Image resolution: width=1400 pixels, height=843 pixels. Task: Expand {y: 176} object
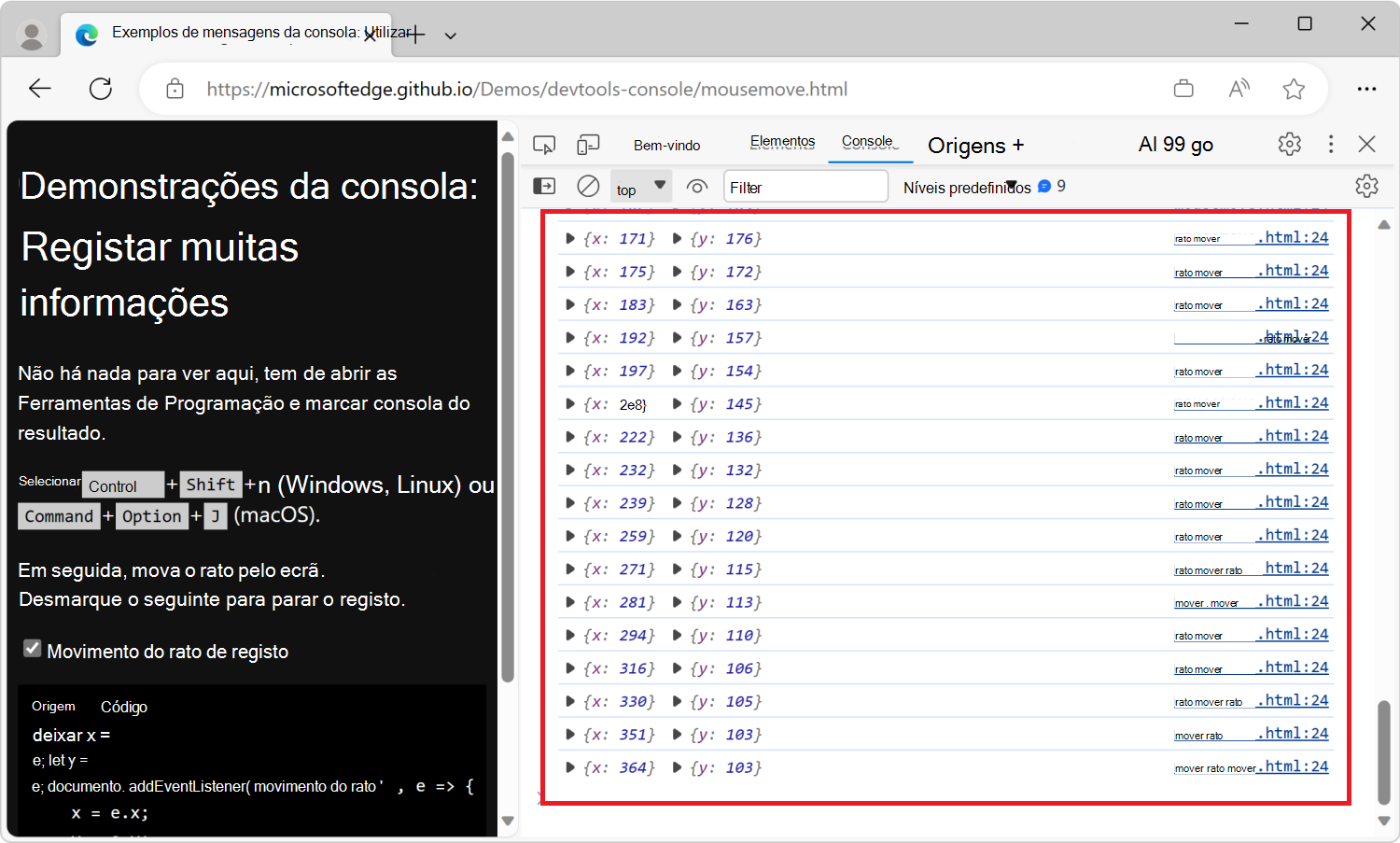pos(678,239)
